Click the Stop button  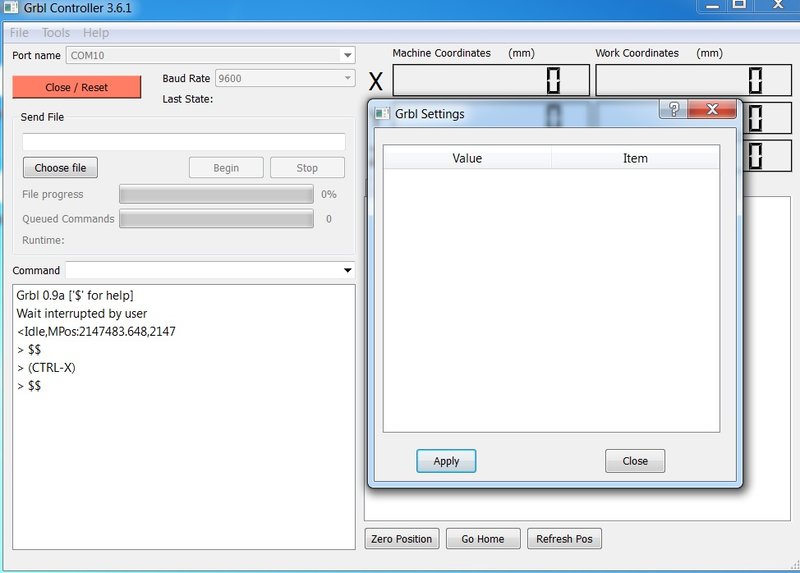point(307,168)
